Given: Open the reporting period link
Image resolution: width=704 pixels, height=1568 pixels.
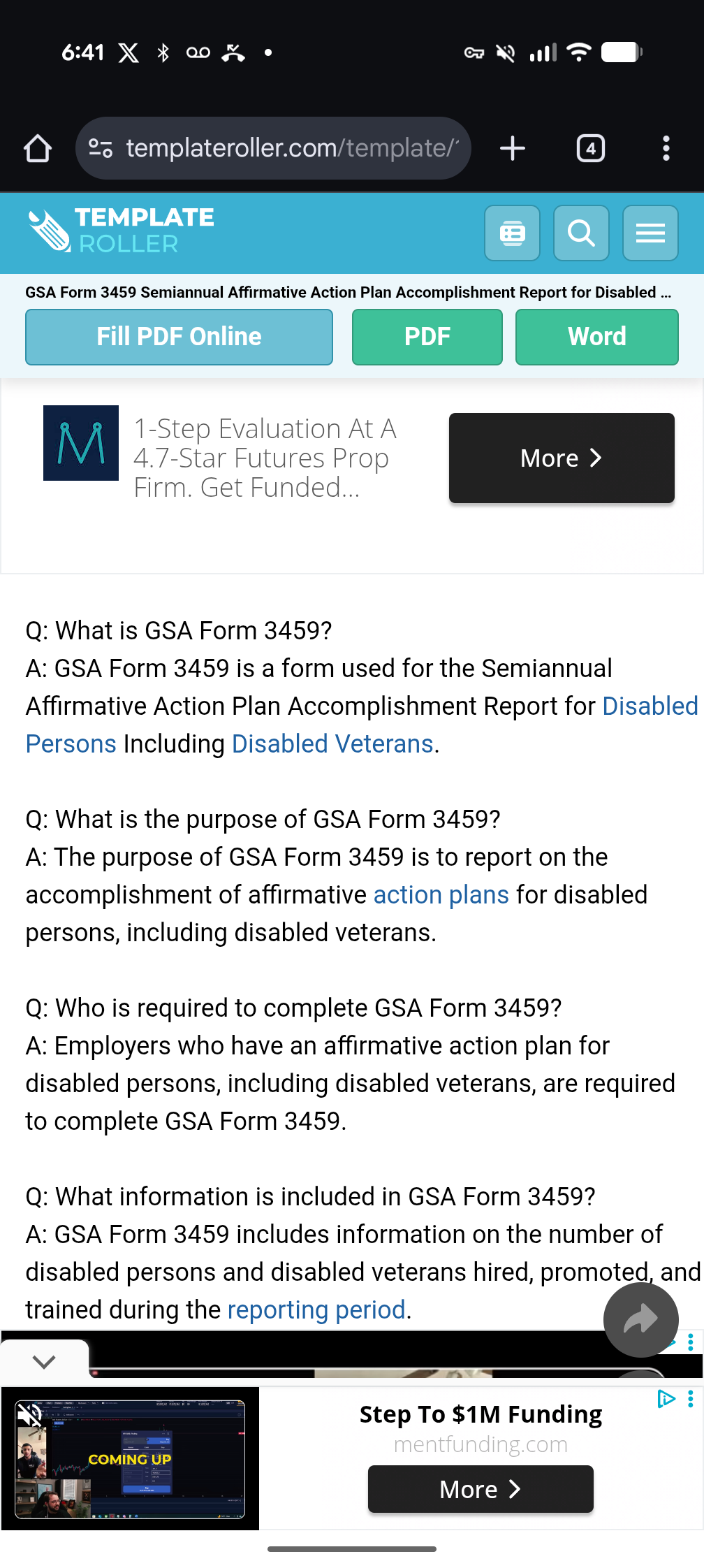Looking at the screenshot, I should click(316, 1310).
